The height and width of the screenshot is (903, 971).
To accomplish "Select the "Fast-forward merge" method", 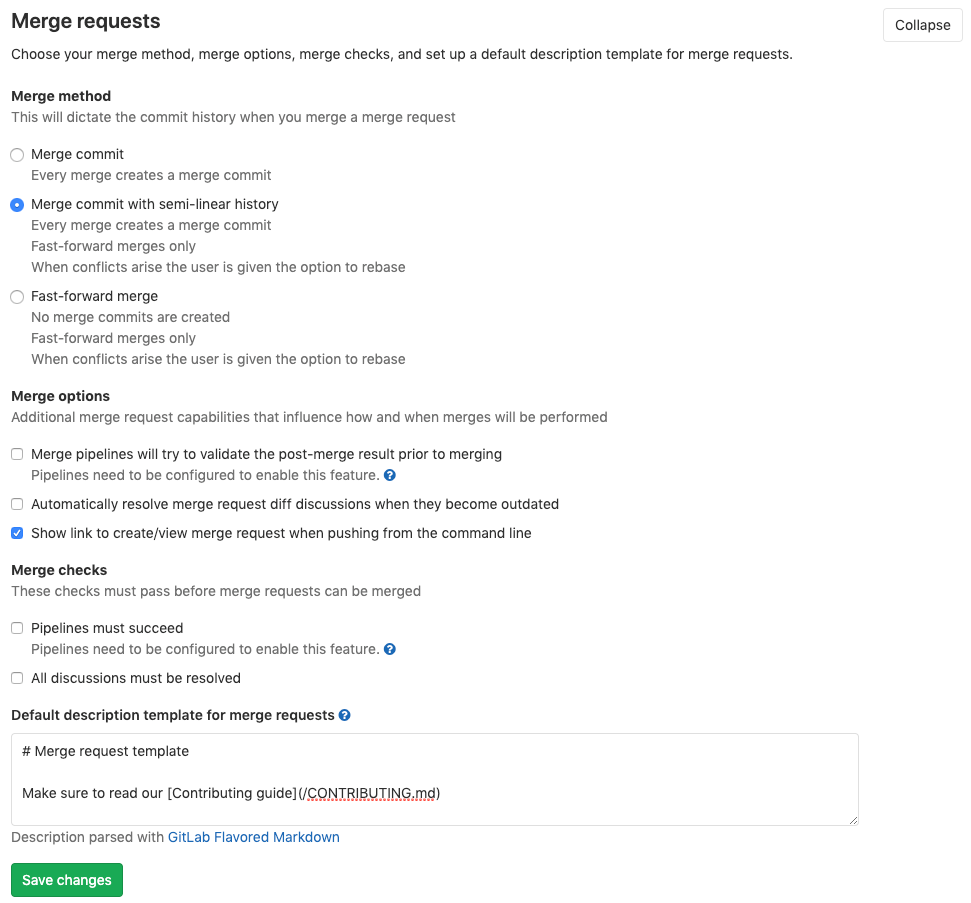I will pos(16,296).
